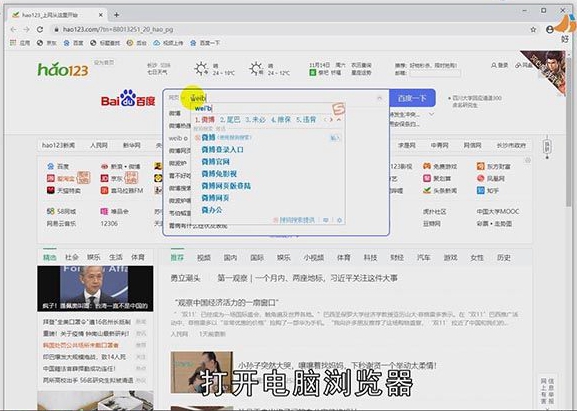
Task: Go to the next page of Sogou candidates
Action: tap(331, 120)
